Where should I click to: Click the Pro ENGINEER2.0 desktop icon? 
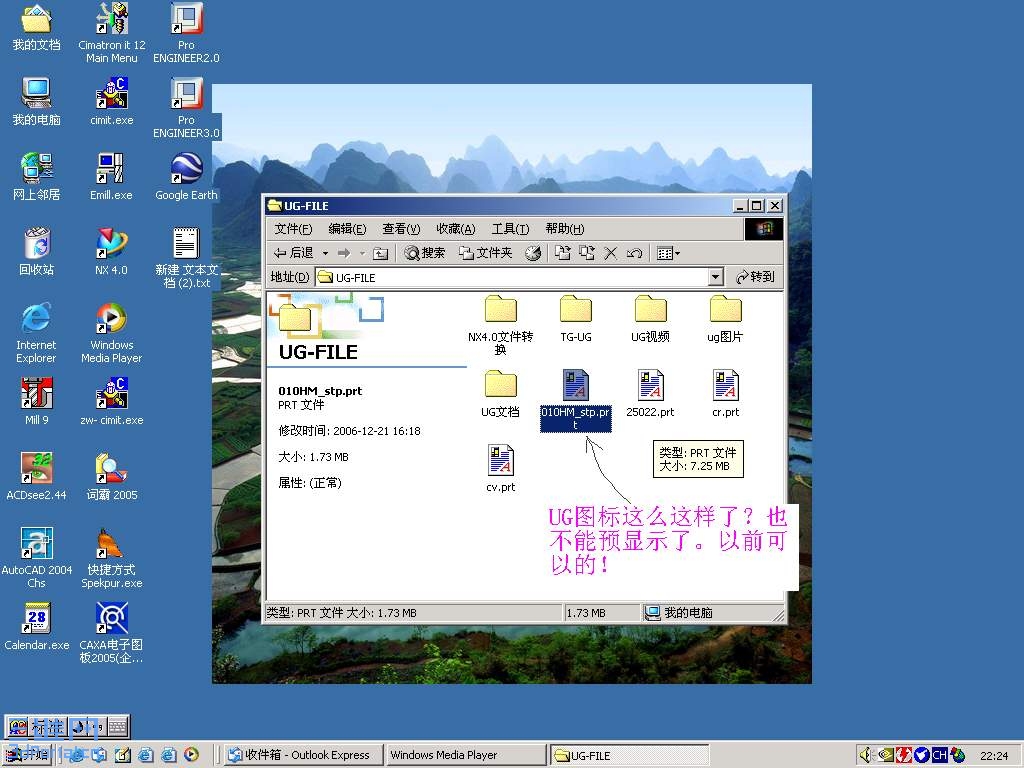[186, 33]
